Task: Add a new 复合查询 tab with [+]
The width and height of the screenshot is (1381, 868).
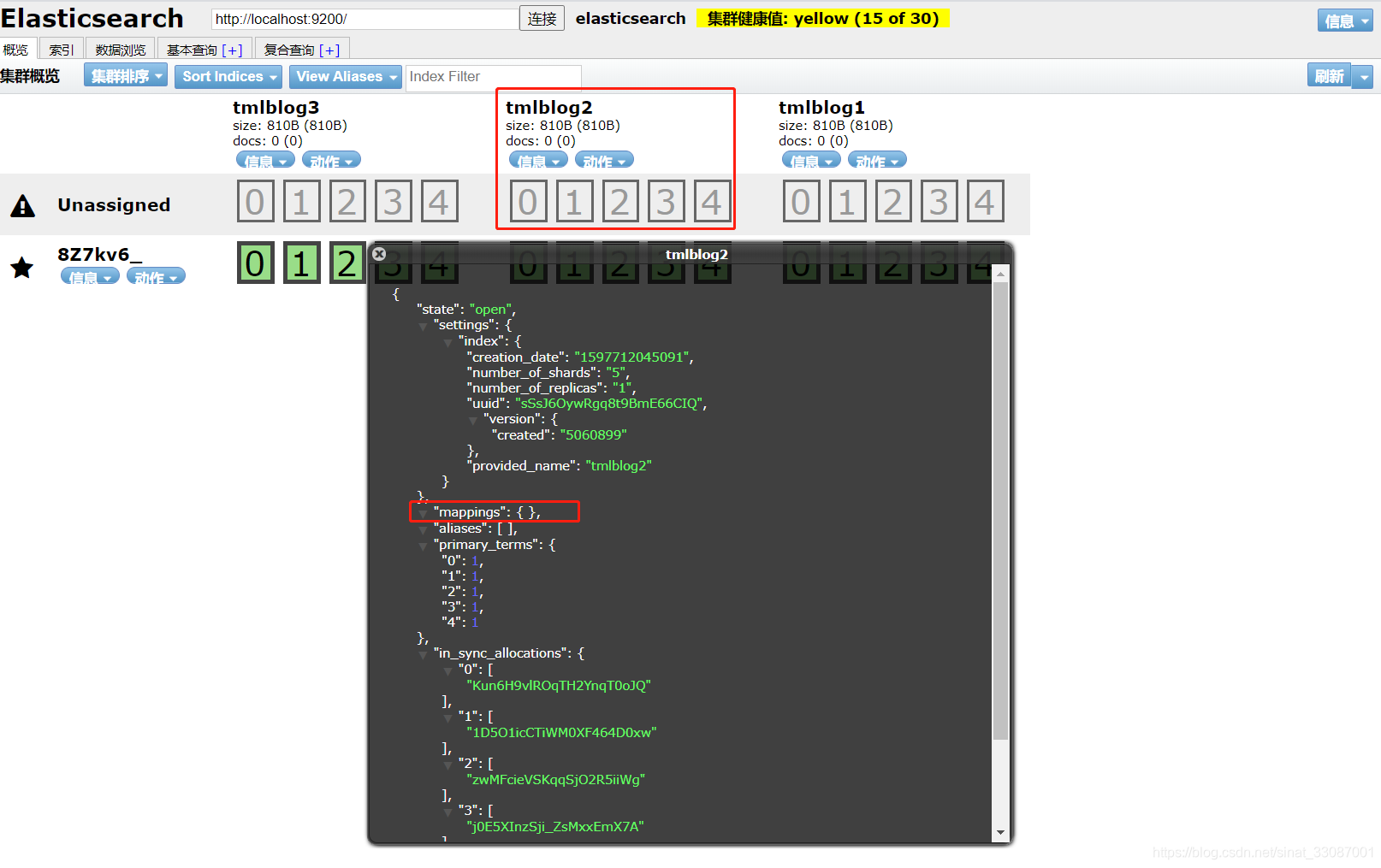Action: tap(329, 50)
